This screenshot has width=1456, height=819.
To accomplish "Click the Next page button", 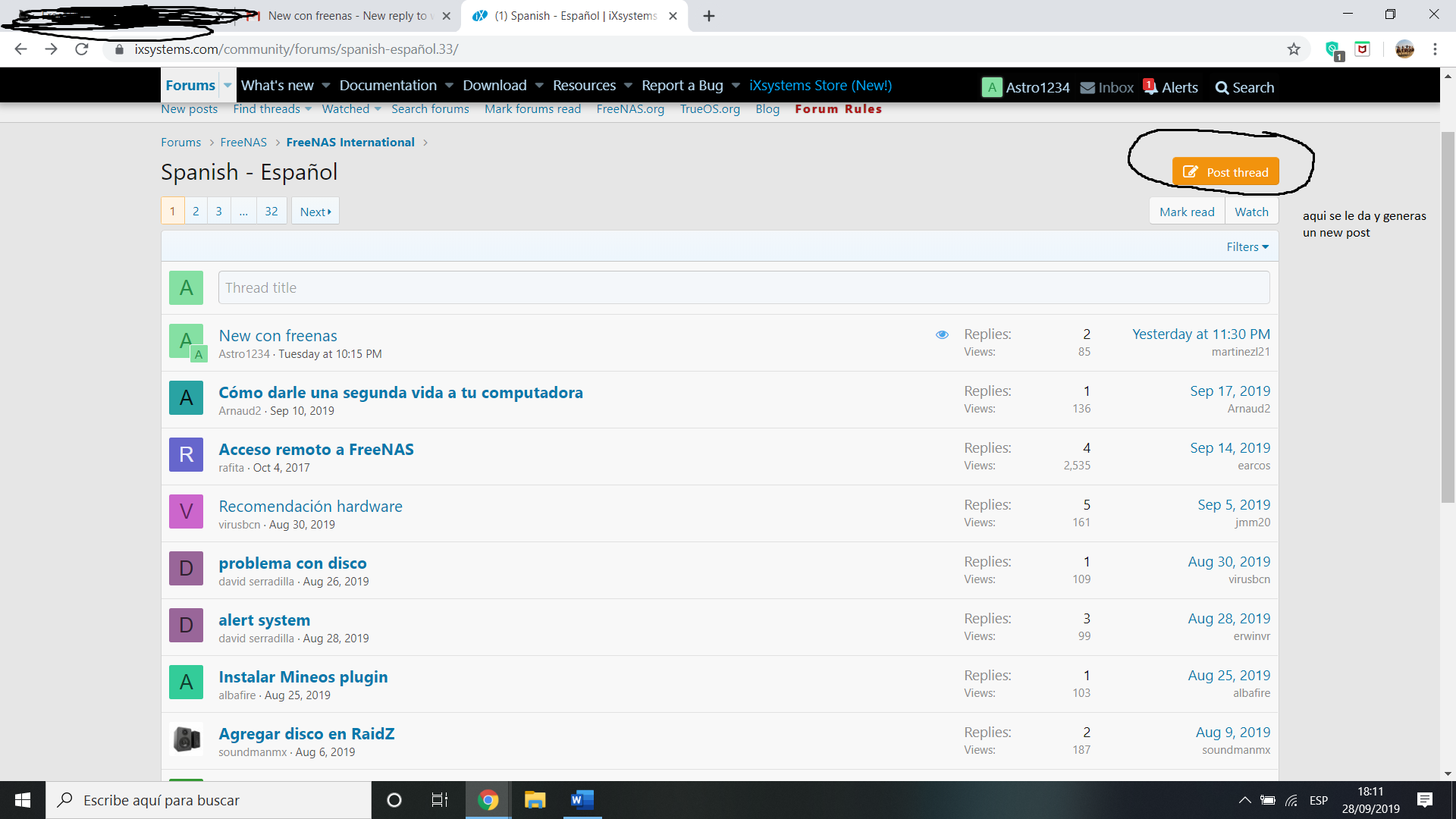I will [x=315, y=212].
